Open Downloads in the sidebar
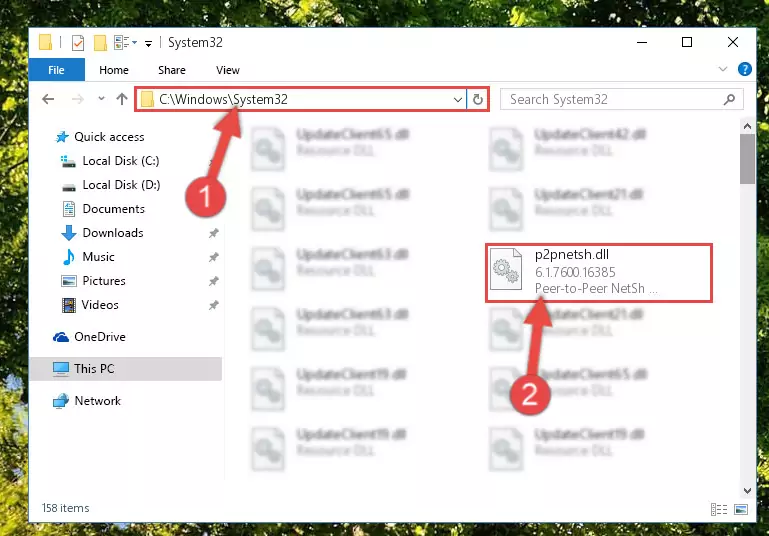Viewport: 769px width, 536px height. pyautogui.click(x=113, y=233)
